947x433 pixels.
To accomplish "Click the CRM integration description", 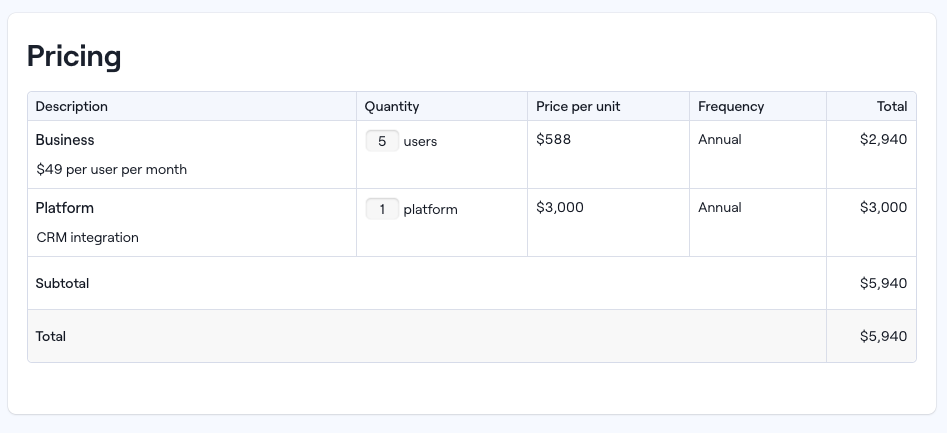I will pyautogui.click(x=87, y=237).
